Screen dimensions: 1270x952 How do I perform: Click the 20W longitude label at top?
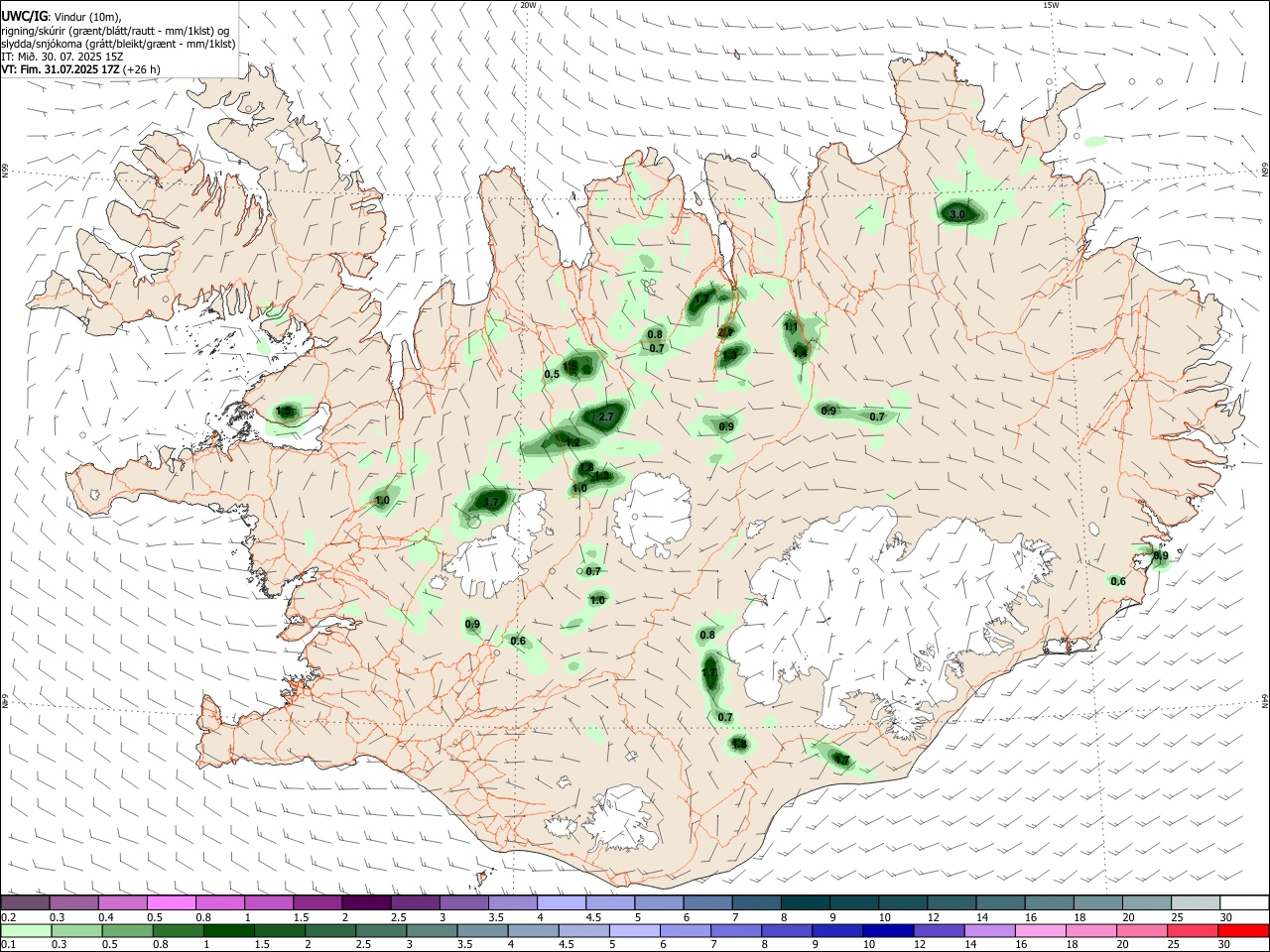coord(529,5)
